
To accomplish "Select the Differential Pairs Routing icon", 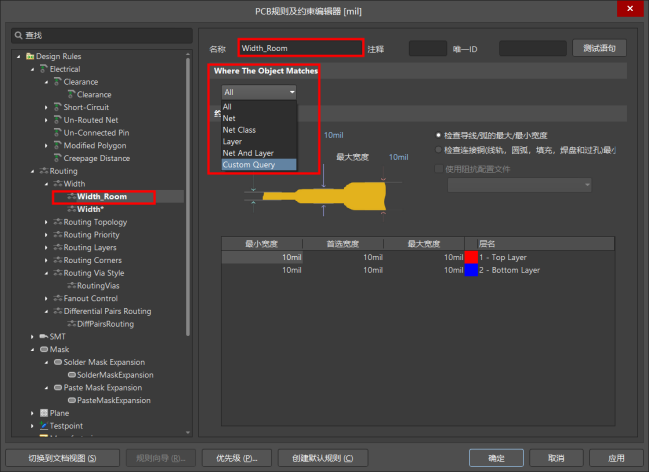I will coord(57,311).
